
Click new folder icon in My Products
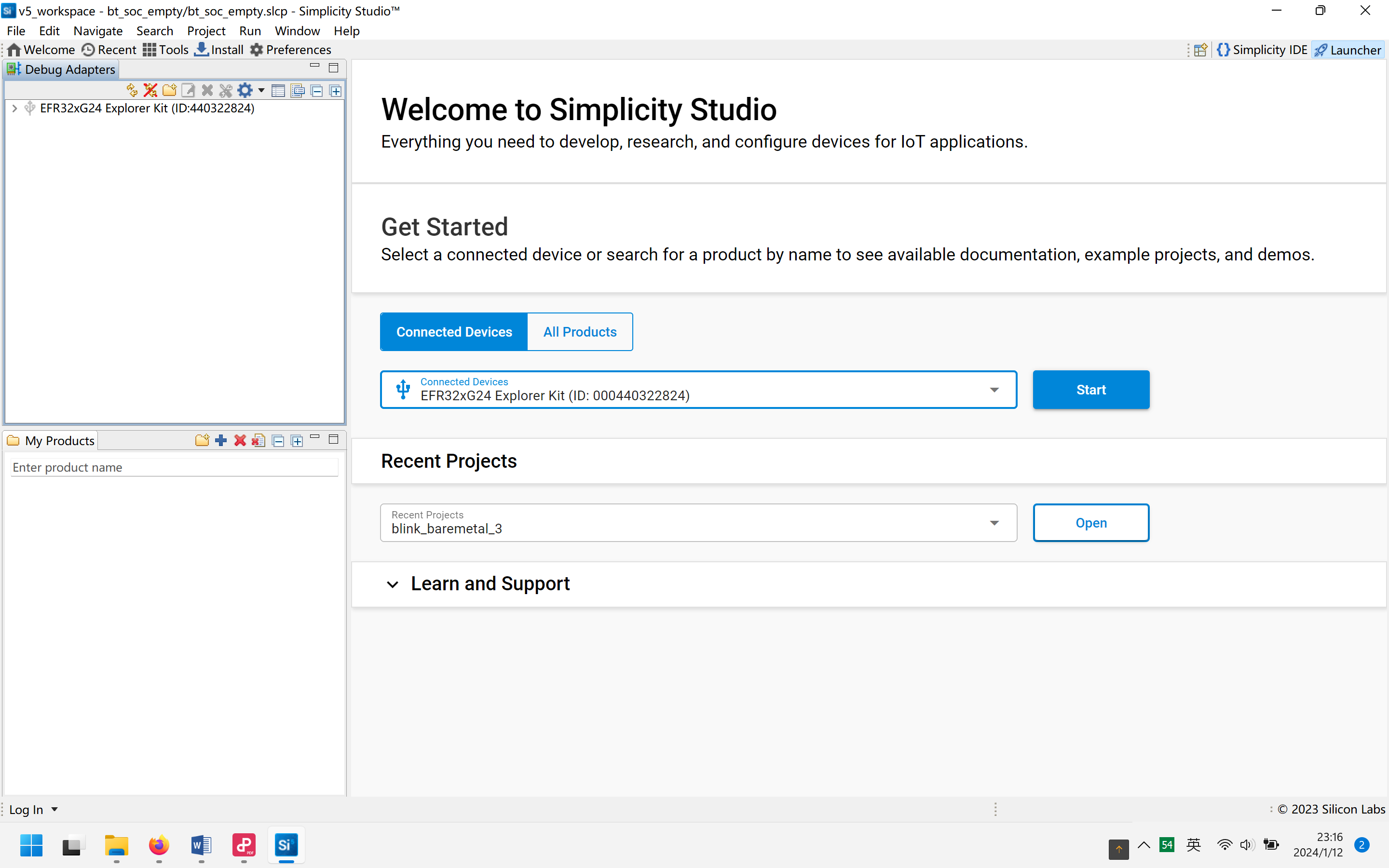(202, 440)
